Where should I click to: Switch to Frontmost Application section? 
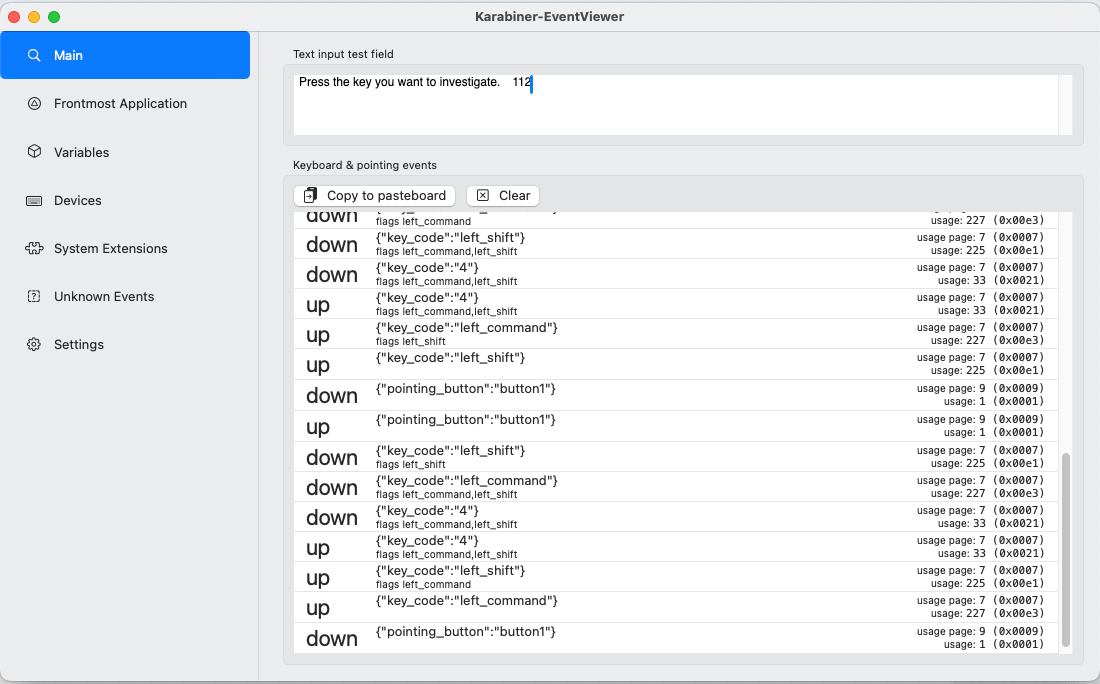[x=125, y=104]
